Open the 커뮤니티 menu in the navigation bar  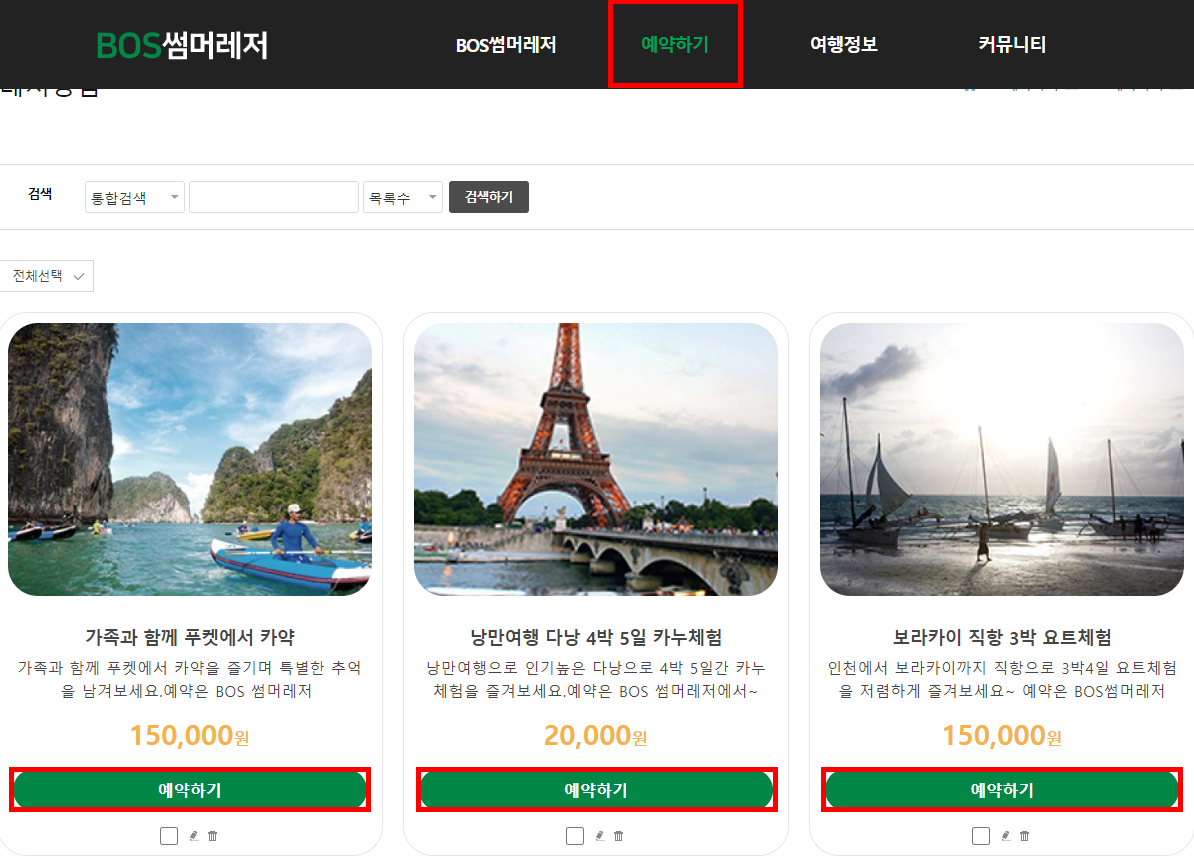[1012, 45]
